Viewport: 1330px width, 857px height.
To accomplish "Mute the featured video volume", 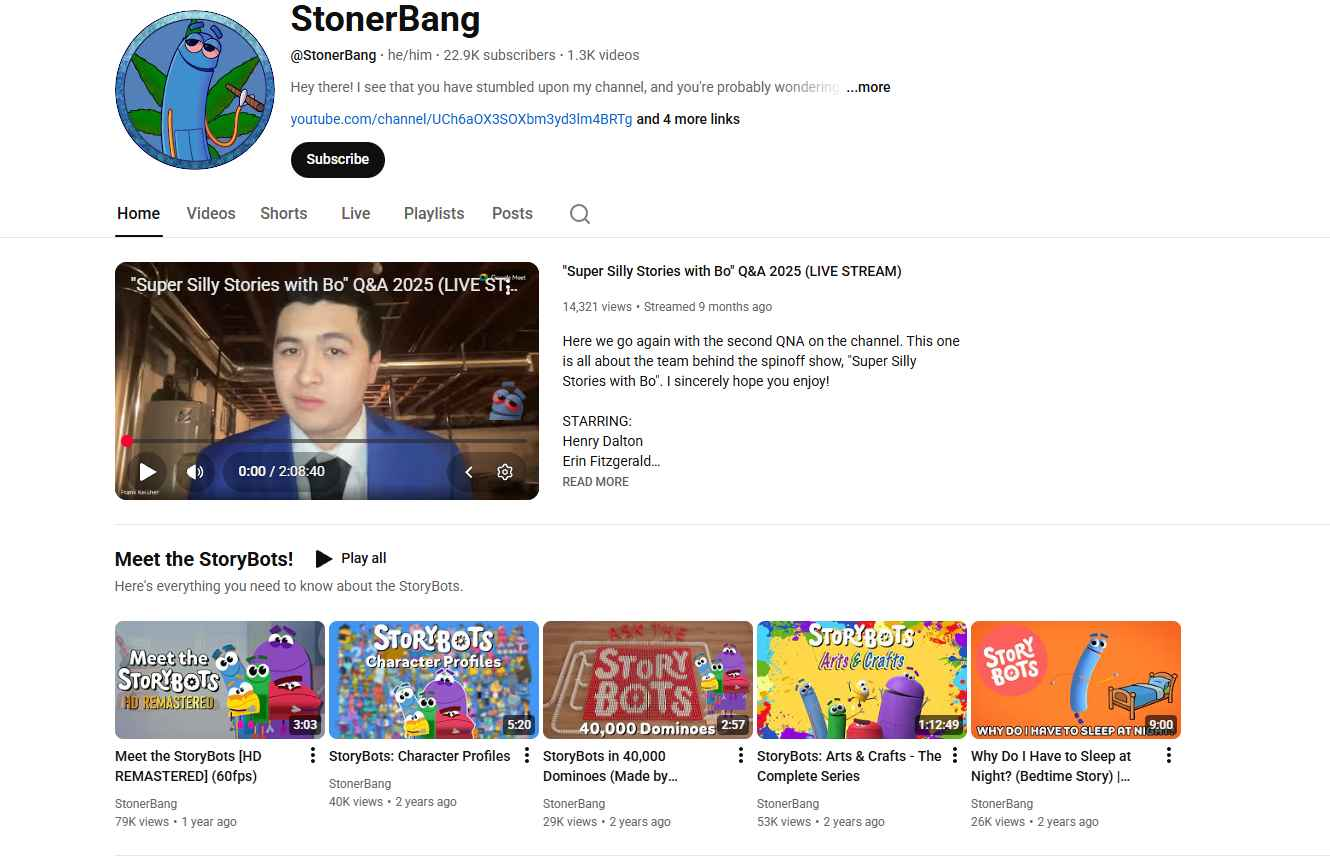I will coord(195,472).
